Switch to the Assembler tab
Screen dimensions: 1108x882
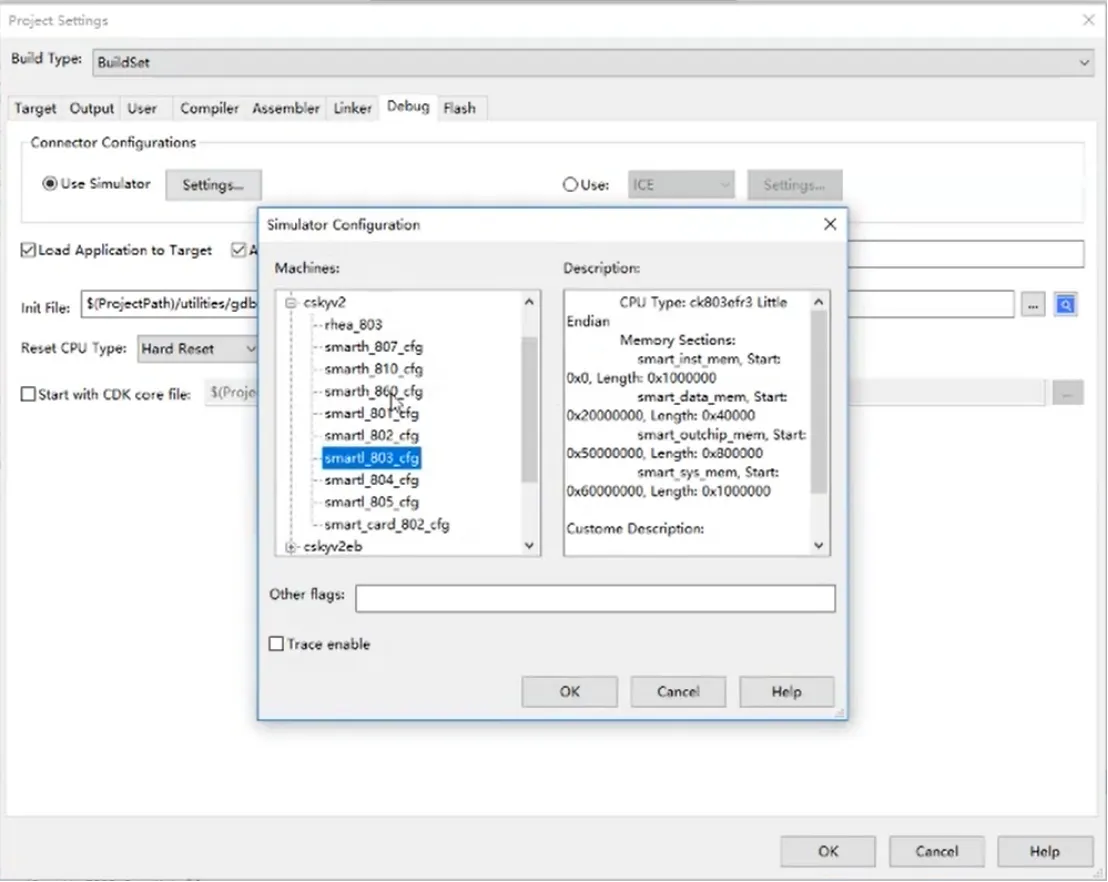[285, 108]
